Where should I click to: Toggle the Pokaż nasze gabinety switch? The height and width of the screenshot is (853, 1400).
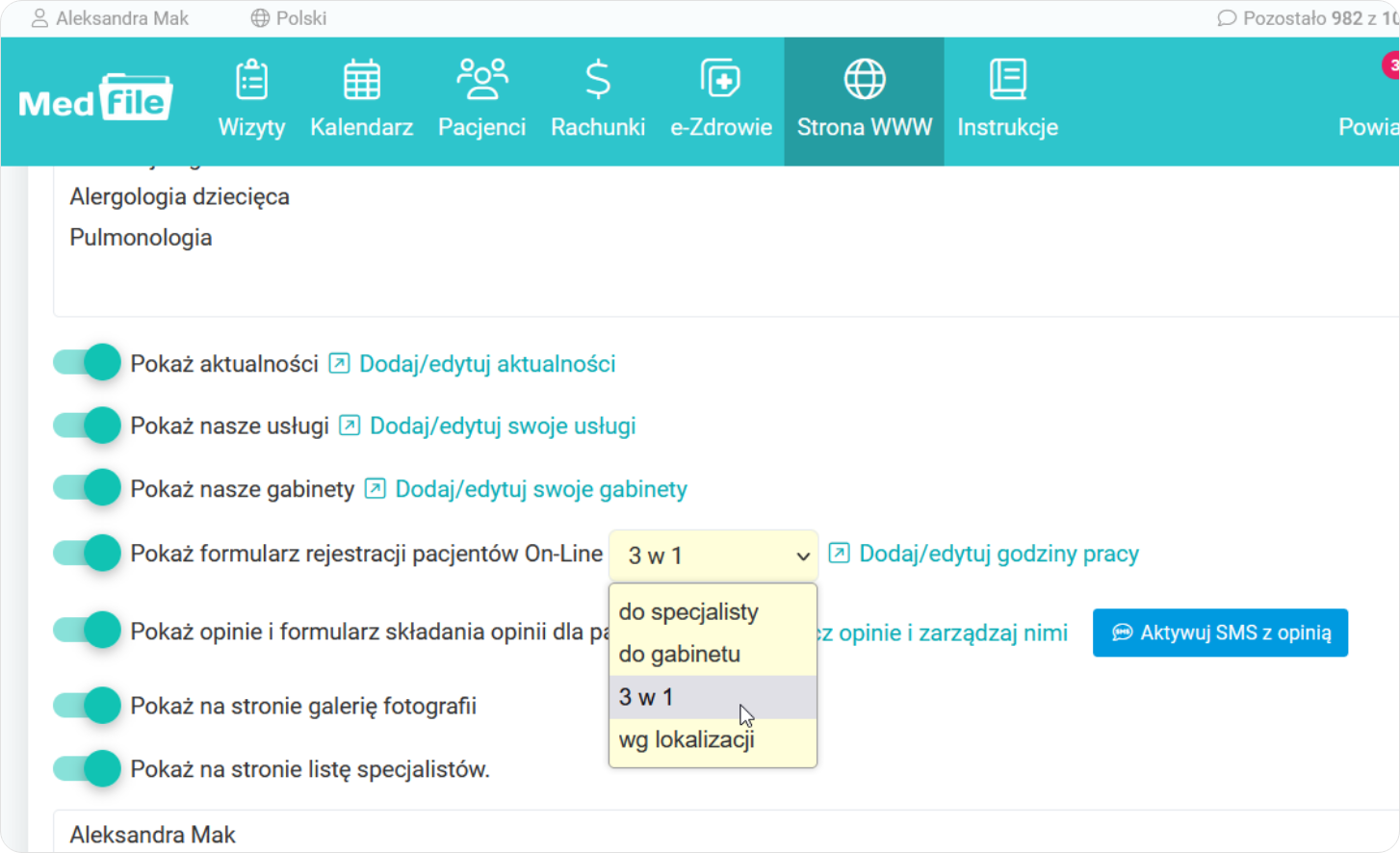(x=88, y=488)
